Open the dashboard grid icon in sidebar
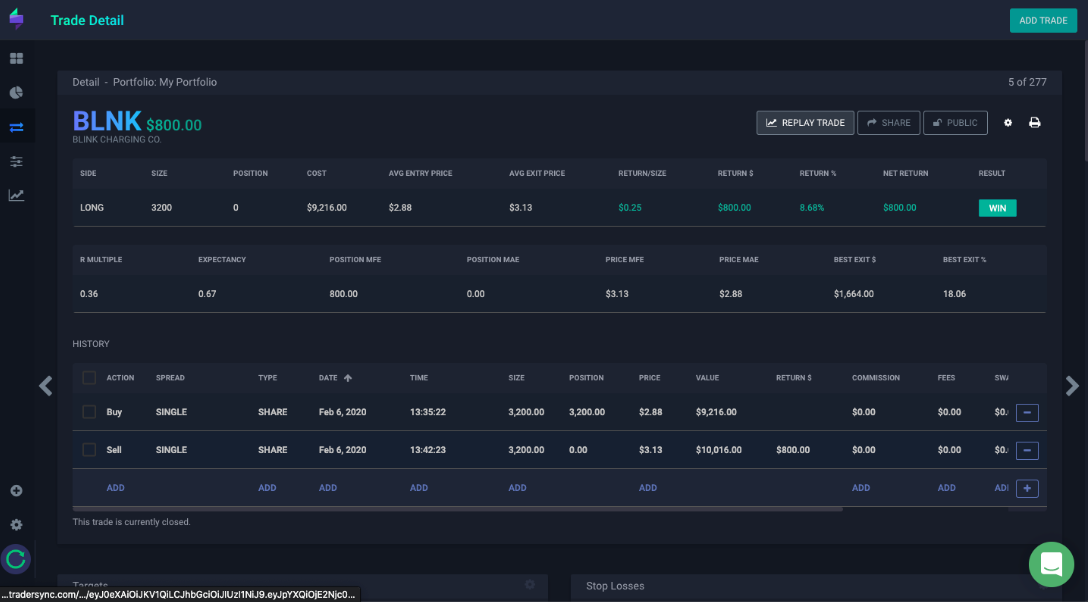Viewport: 1088px width, 602px height. (17, 59)
